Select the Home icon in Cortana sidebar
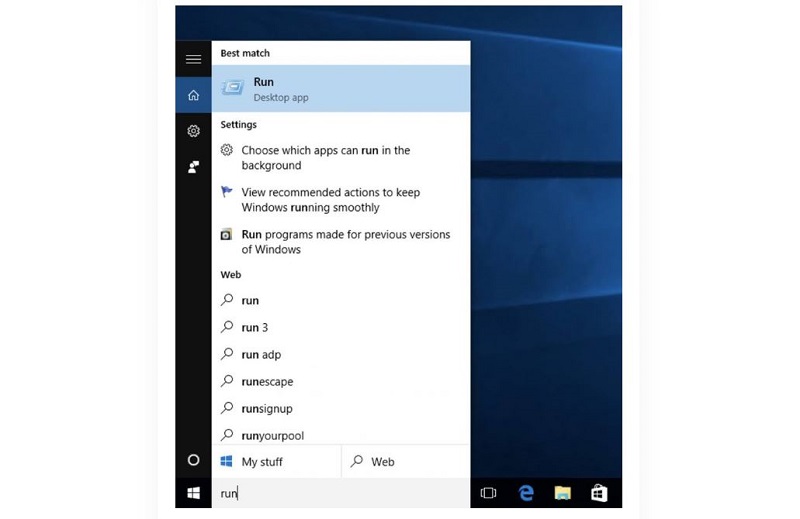800x519 pixels. click(x=193, y=95)
